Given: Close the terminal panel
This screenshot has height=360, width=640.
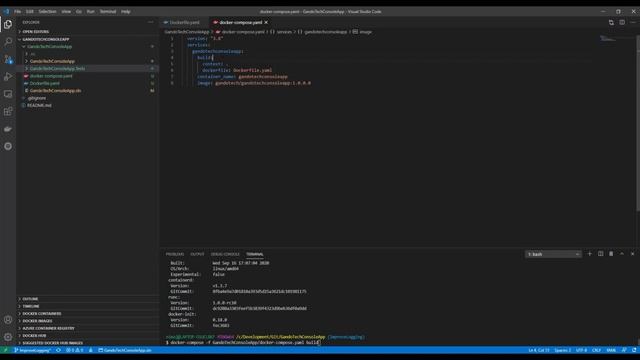Looking at the screenshot, I should [x=632, y=254].
